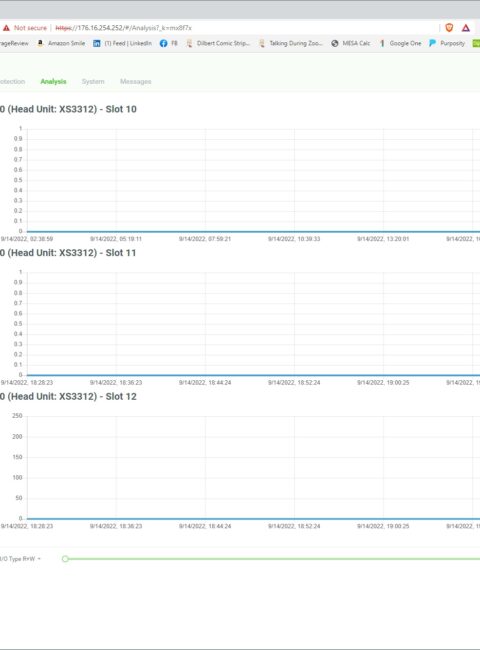
Task: Click the 250 y-axis label on Slot 12
Action: click(17, 416)
